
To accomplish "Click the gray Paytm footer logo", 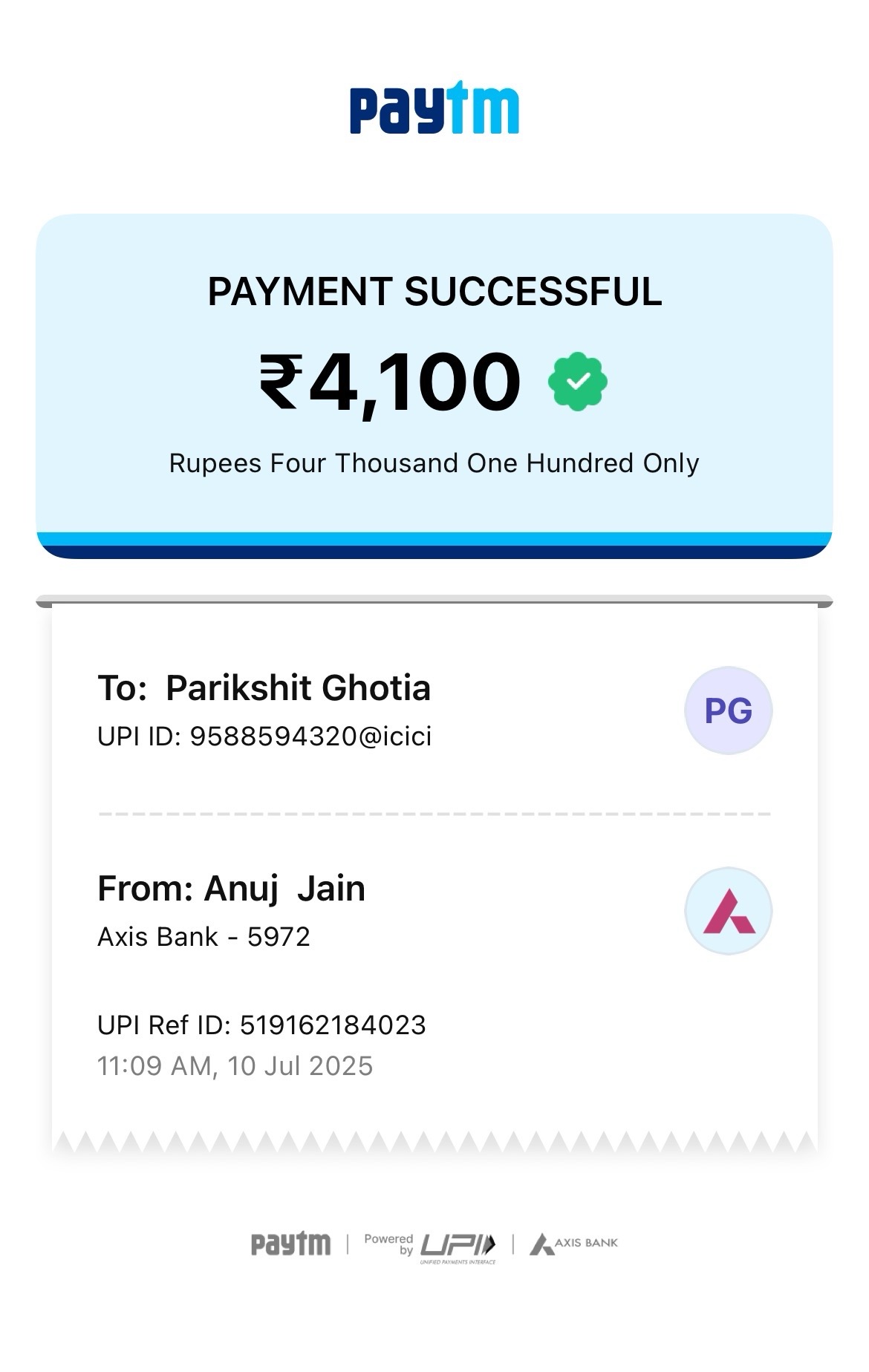I will 290,1244.
